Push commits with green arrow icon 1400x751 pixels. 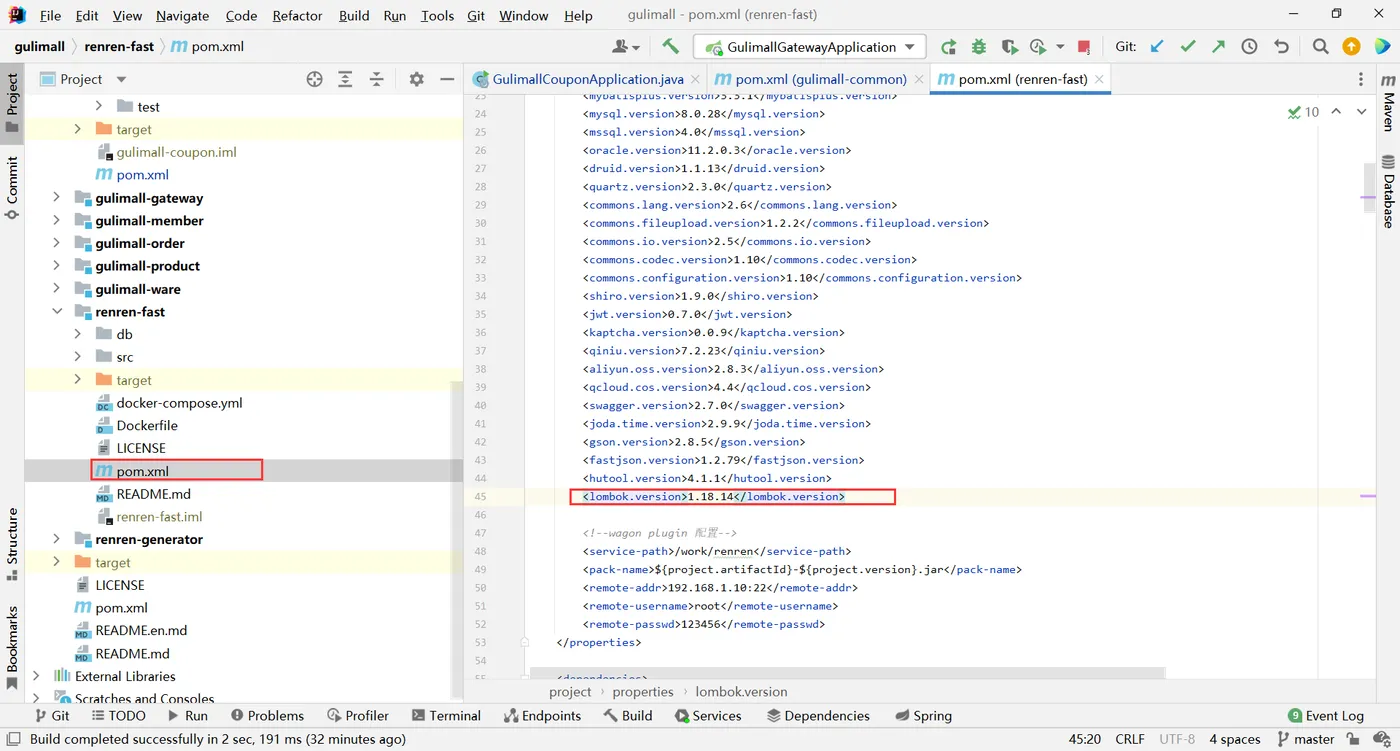pyautogui.click(x=1218, y=47)
